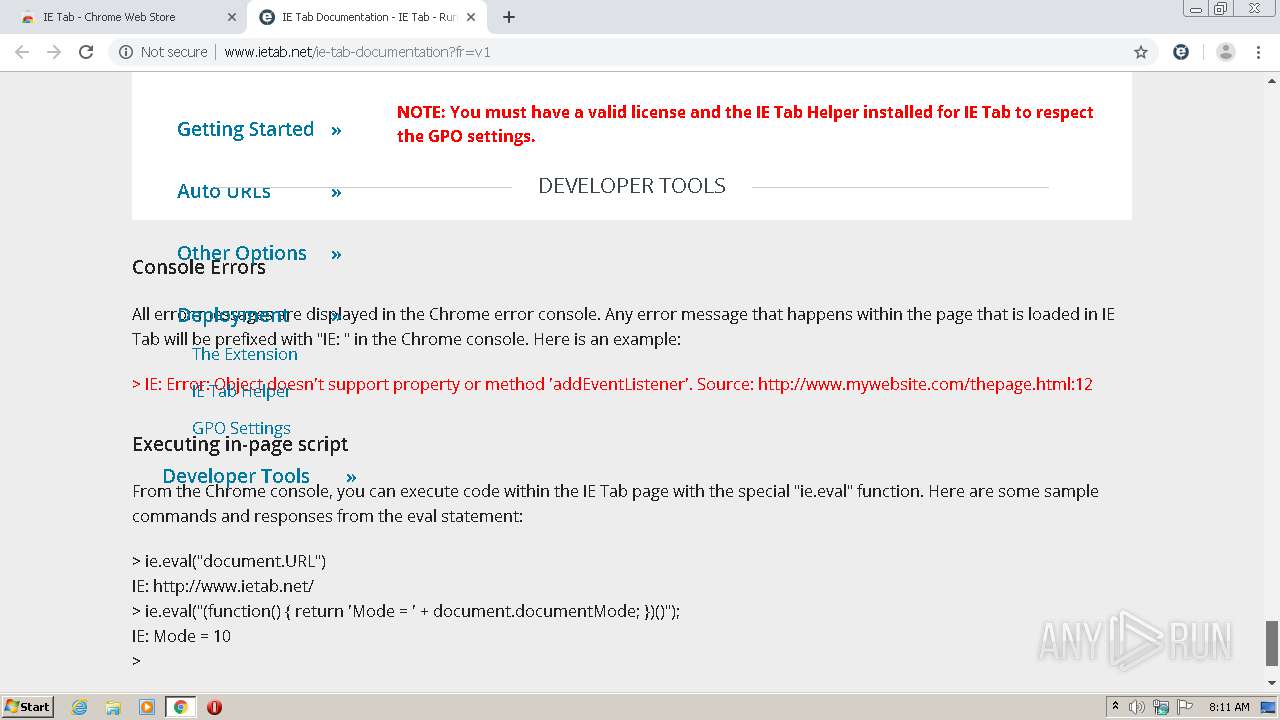This screenshot has height=720, width=1280.
Task: Open a new browser tab
Action: pos(508,17)
